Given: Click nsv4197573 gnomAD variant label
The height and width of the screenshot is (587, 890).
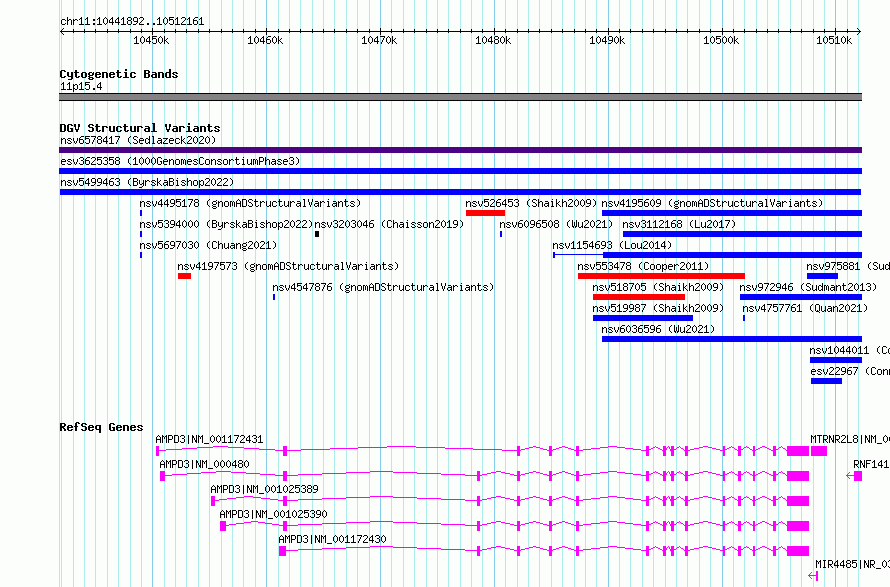Looking at the screenshot, I should [x=288, y=266].
